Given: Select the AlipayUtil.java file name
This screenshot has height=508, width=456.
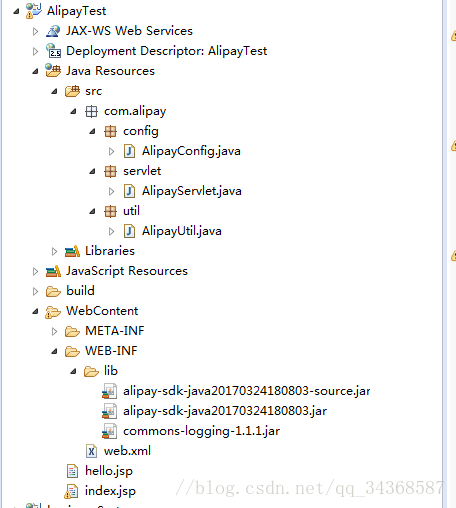Looking at the screenshot, I should point(182,231).
